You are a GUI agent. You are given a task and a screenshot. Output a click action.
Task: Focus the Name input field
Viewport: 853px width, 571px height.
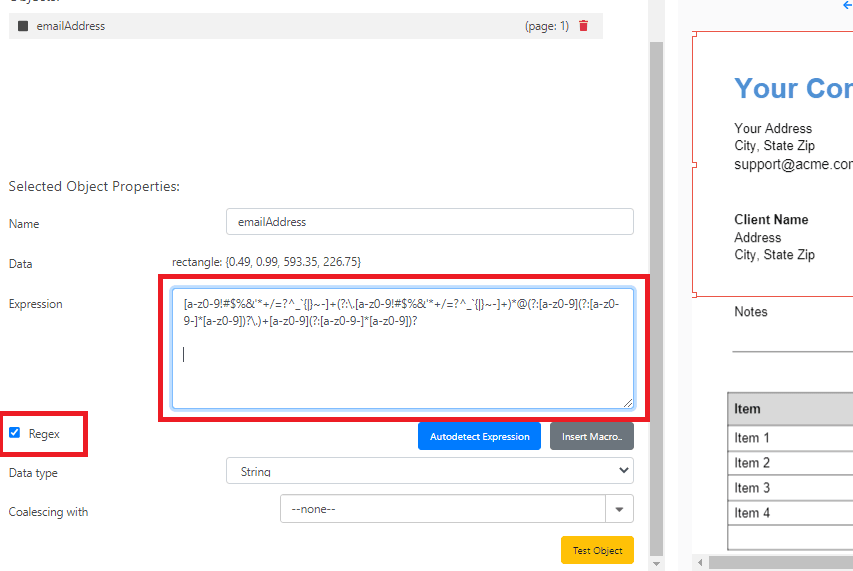tap(430, 221)
